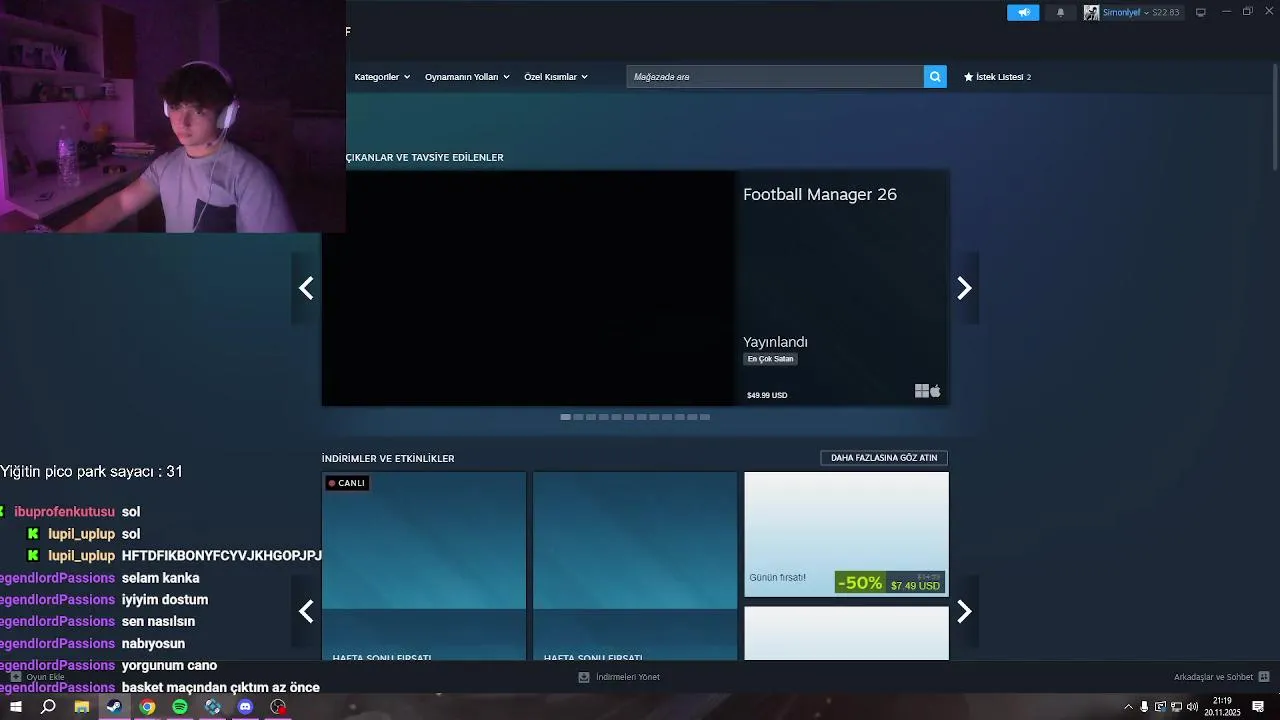Open Spotify from the taskbar

click(x=180, y=707)
